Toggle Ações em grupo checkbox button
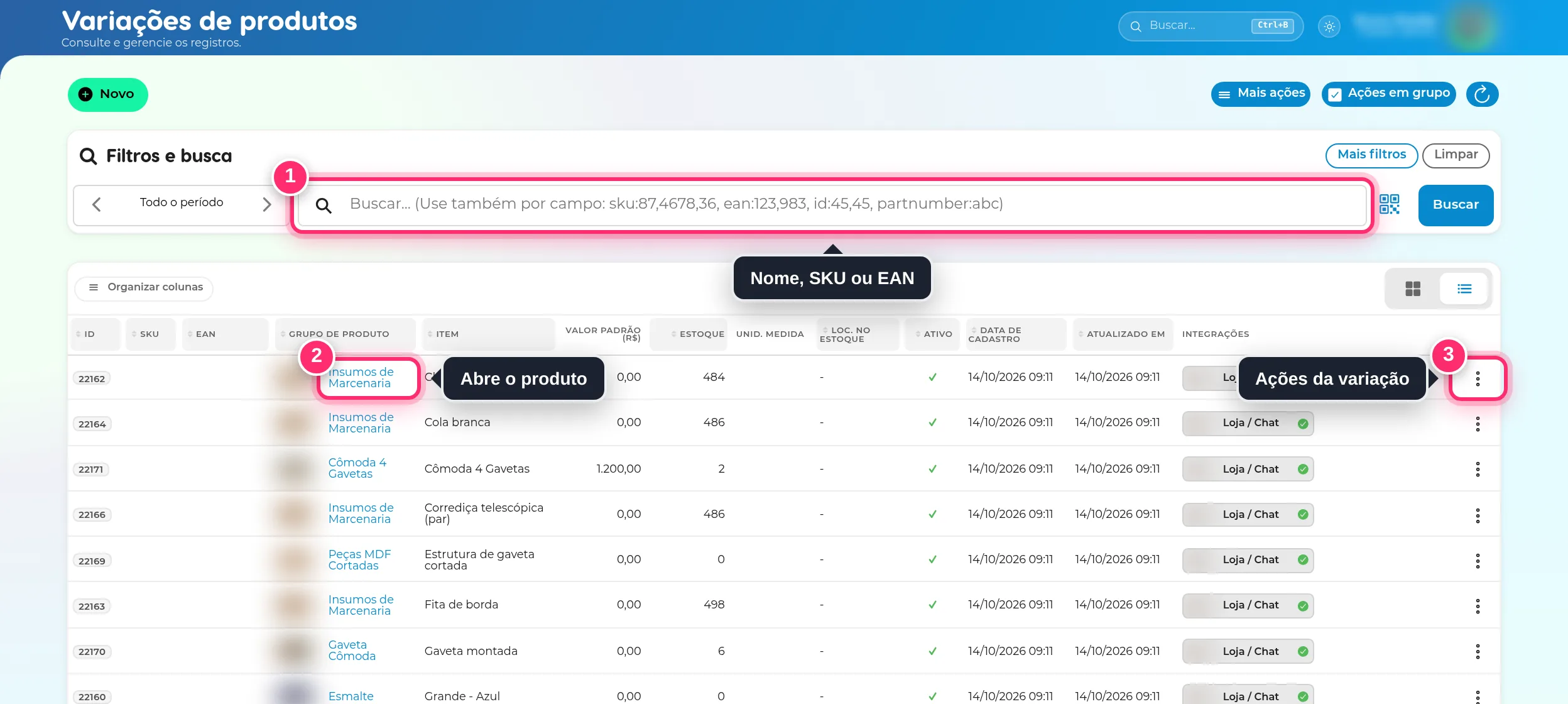1568x704 pixels. 1389,94
